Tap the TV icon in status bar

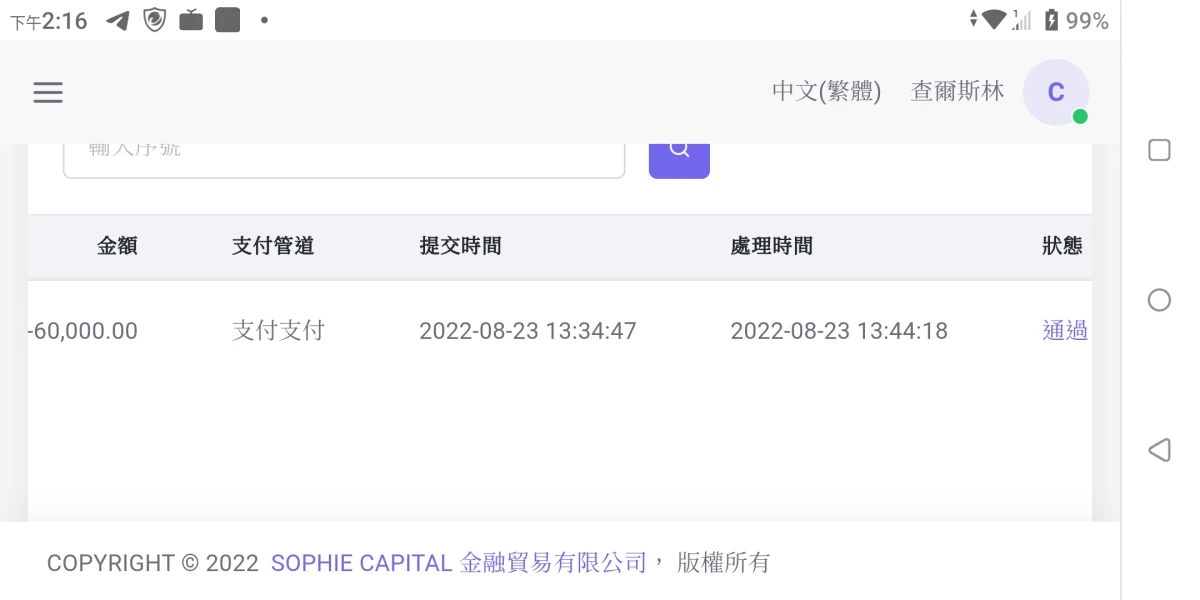(191, 20)
